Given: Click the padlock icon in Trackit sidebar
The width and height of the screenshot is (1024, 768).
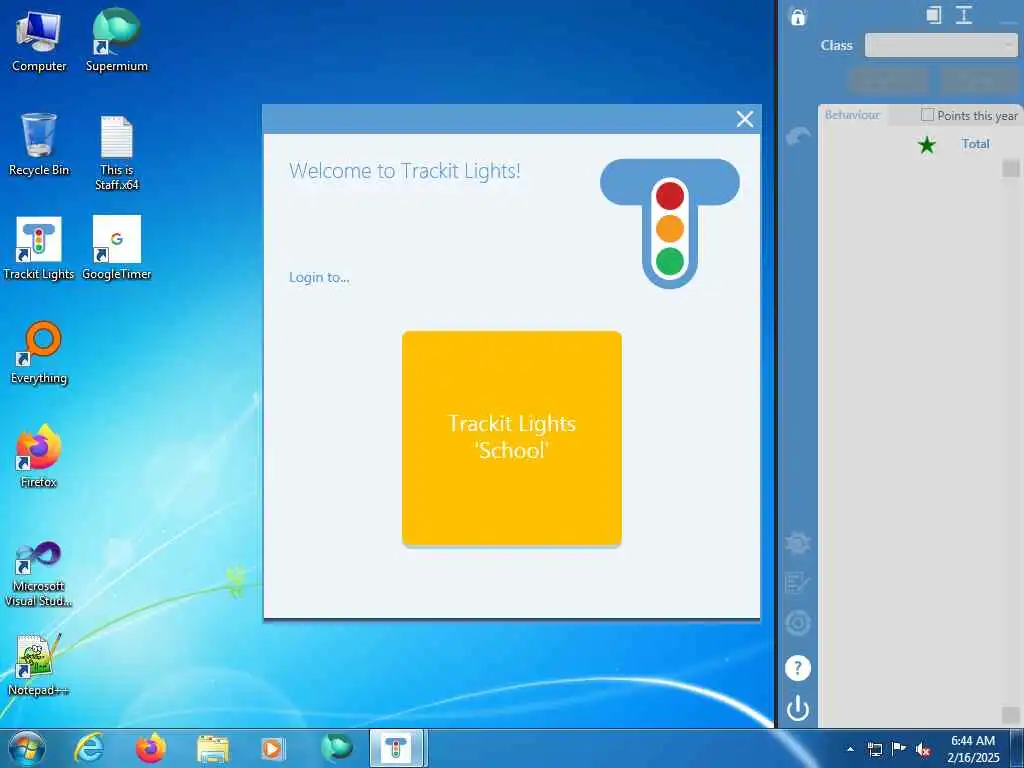Looking at the screenshot, I should [798, 16].
